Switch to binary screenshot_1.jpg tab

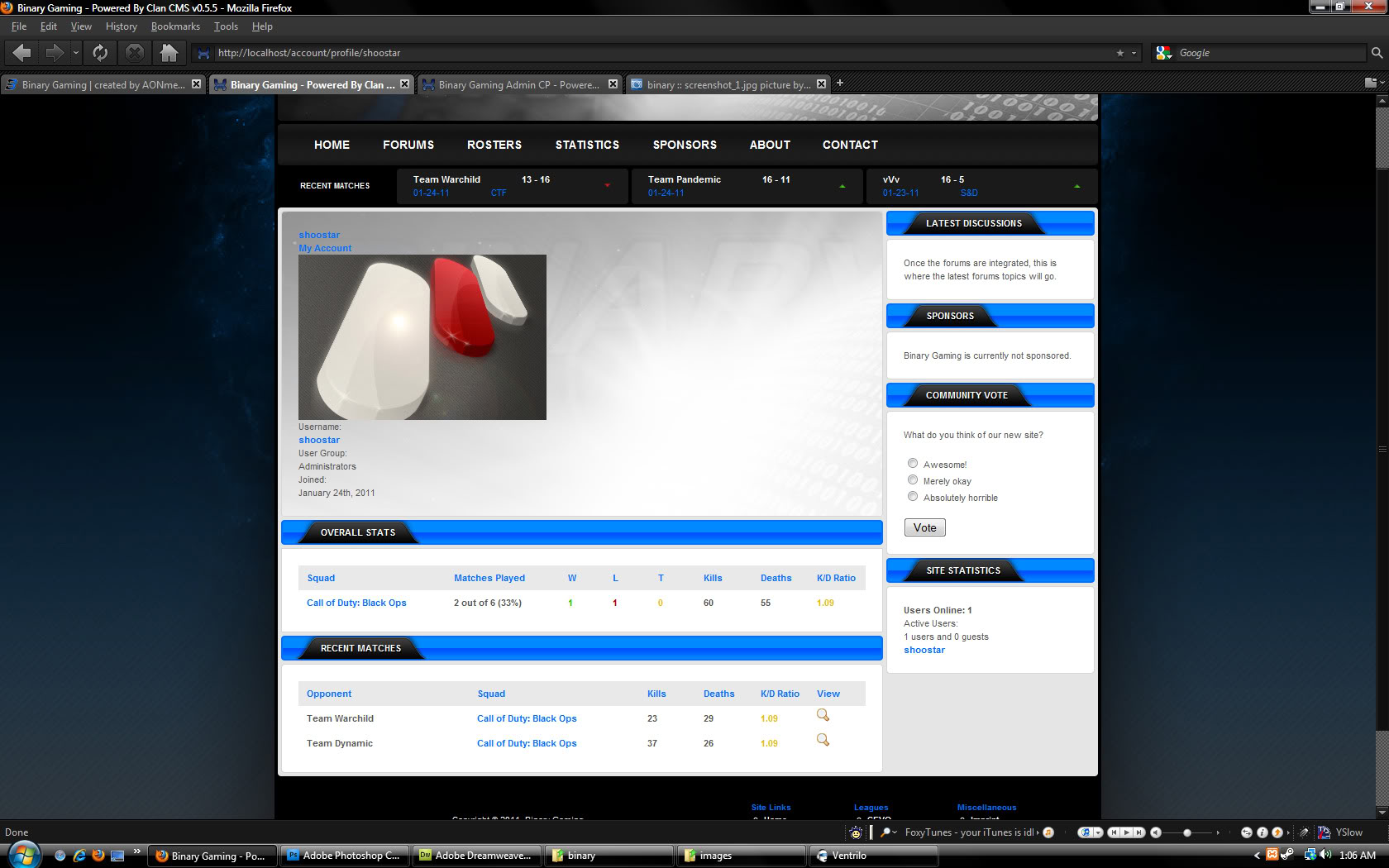coord(728,84)
